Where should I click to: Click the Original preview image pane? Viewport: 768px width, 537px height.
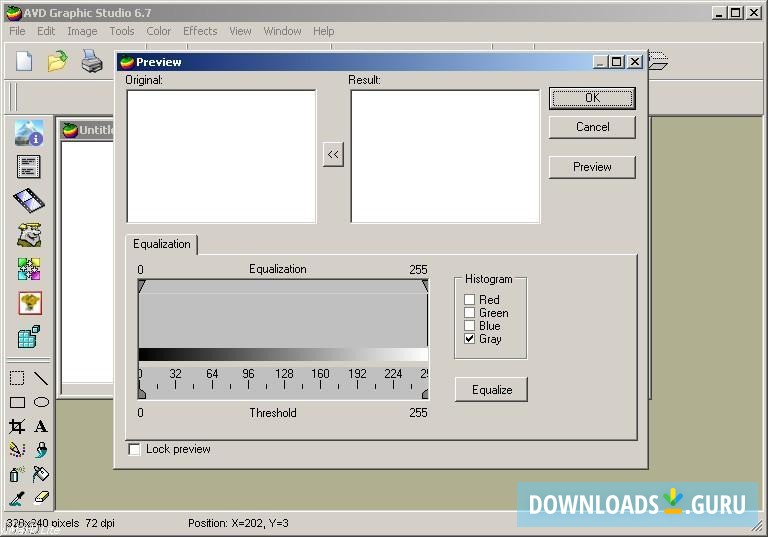[221, 156]
